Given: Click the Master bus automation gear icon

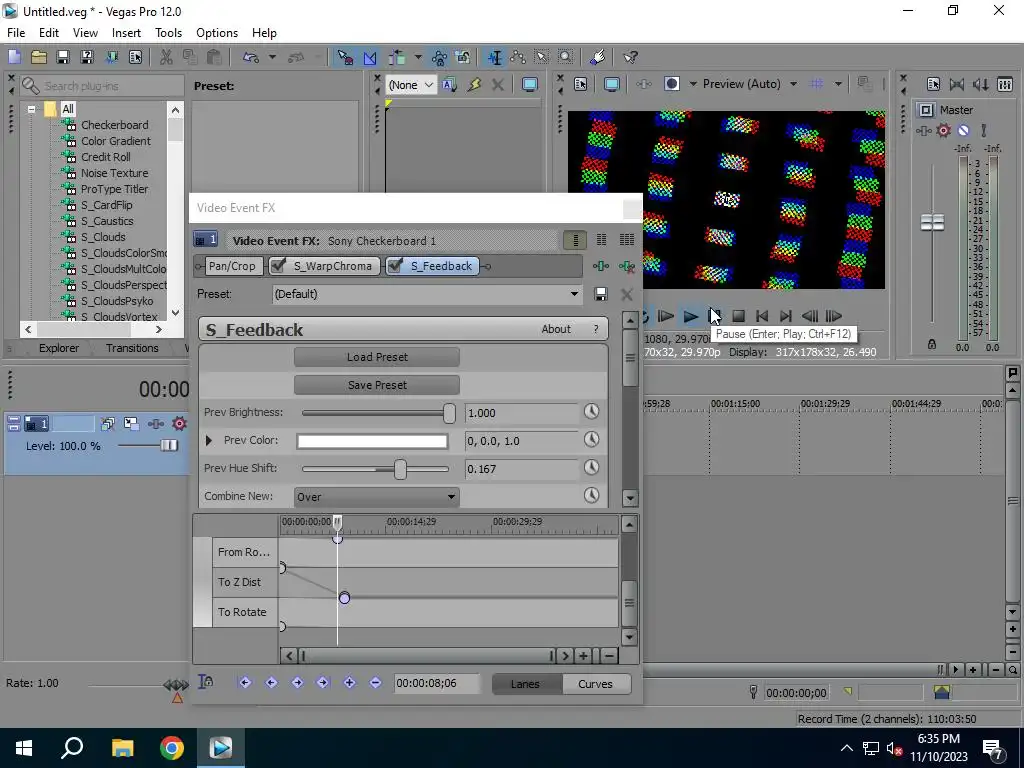Looking at the screenshot, I should tap(943, 131).
